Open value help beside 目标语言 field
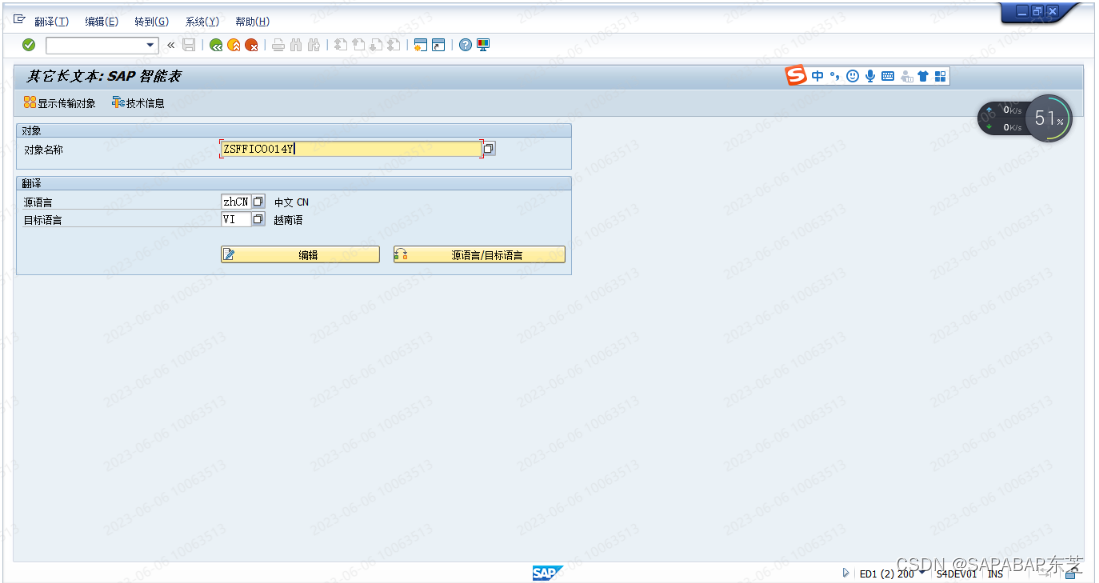 [x=259, y=219]
